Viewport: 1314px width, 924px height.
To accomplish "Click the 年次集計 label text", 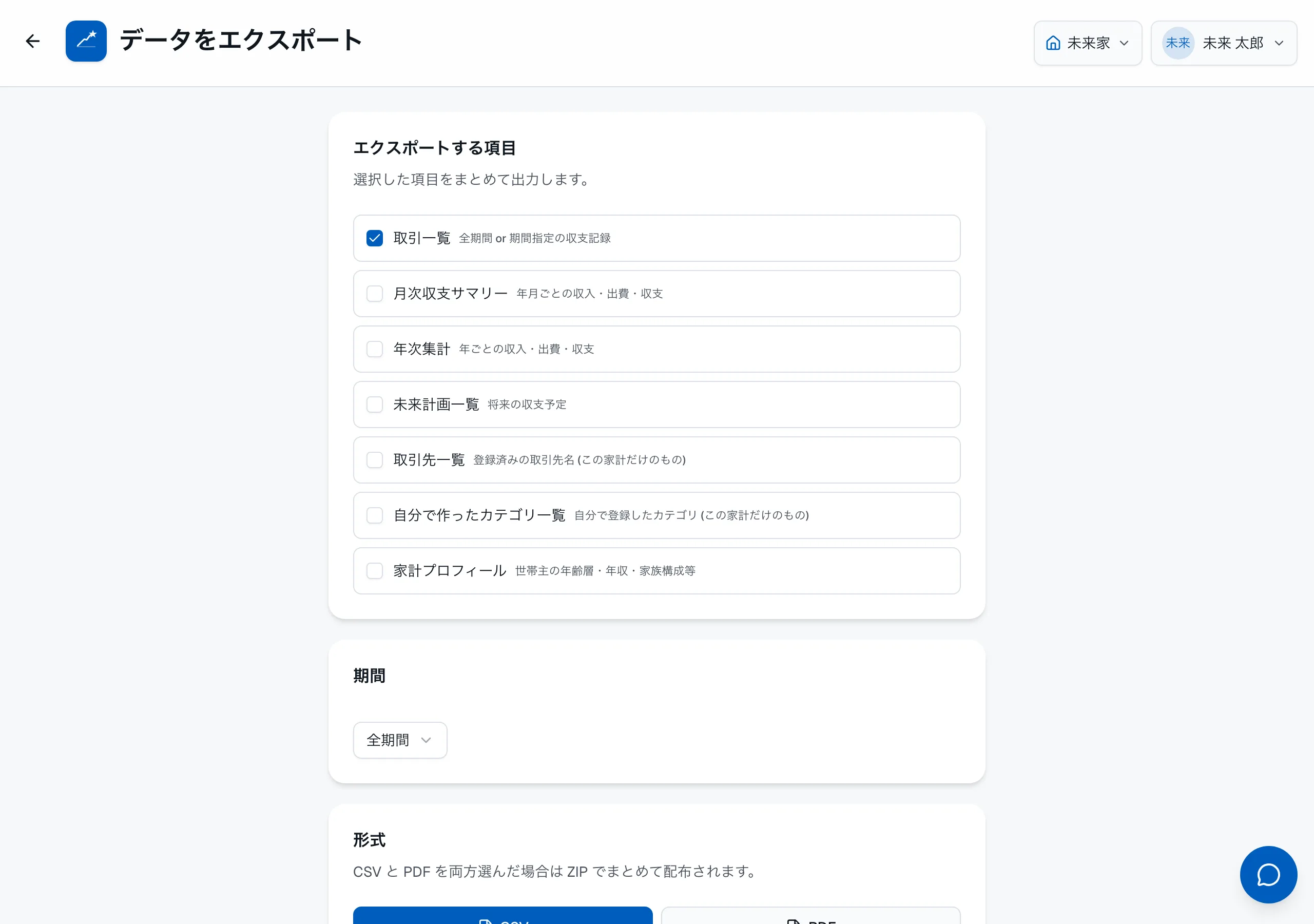I will pos(422,349).
